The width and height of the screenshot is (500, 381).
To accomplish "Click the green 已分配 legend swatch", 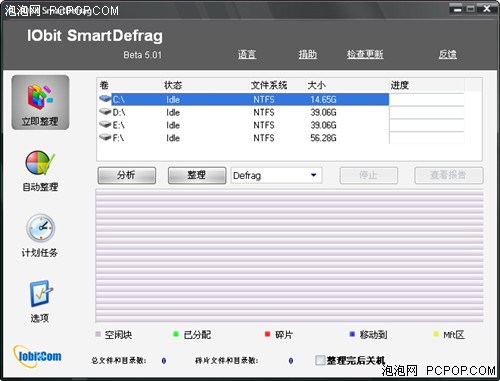I will (x=176, y=334).
